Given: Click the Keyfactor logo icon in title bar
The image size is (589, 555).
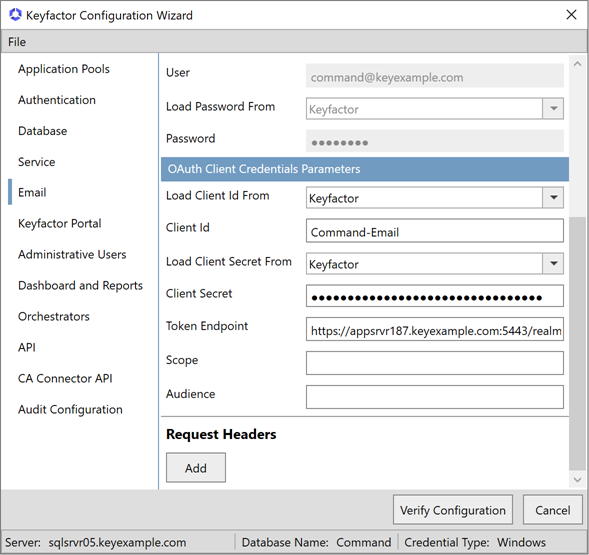Looking at the screenshot, I should [15, 15].
